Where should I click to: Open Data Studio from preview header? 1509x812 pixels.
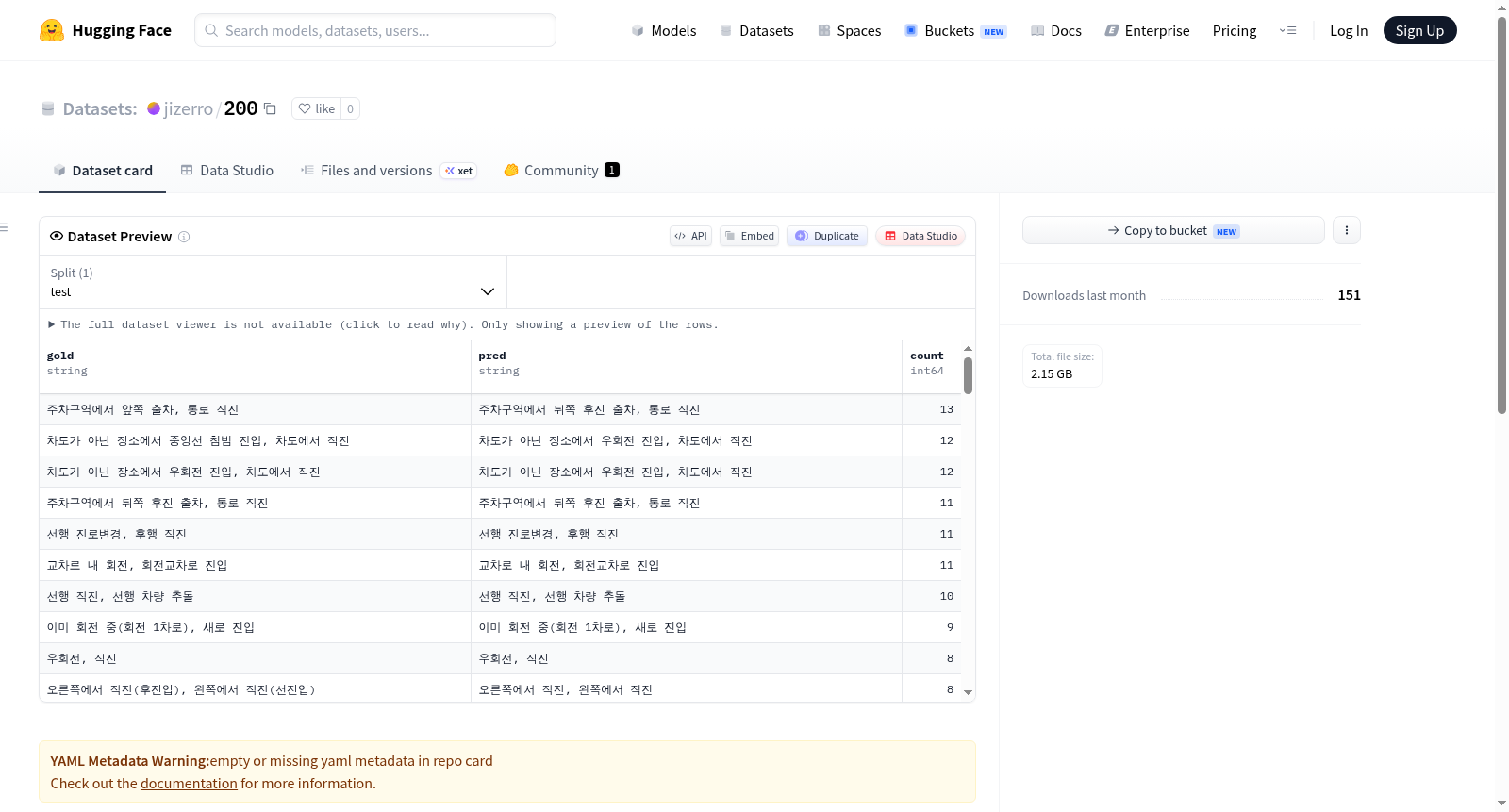[920, 236]
